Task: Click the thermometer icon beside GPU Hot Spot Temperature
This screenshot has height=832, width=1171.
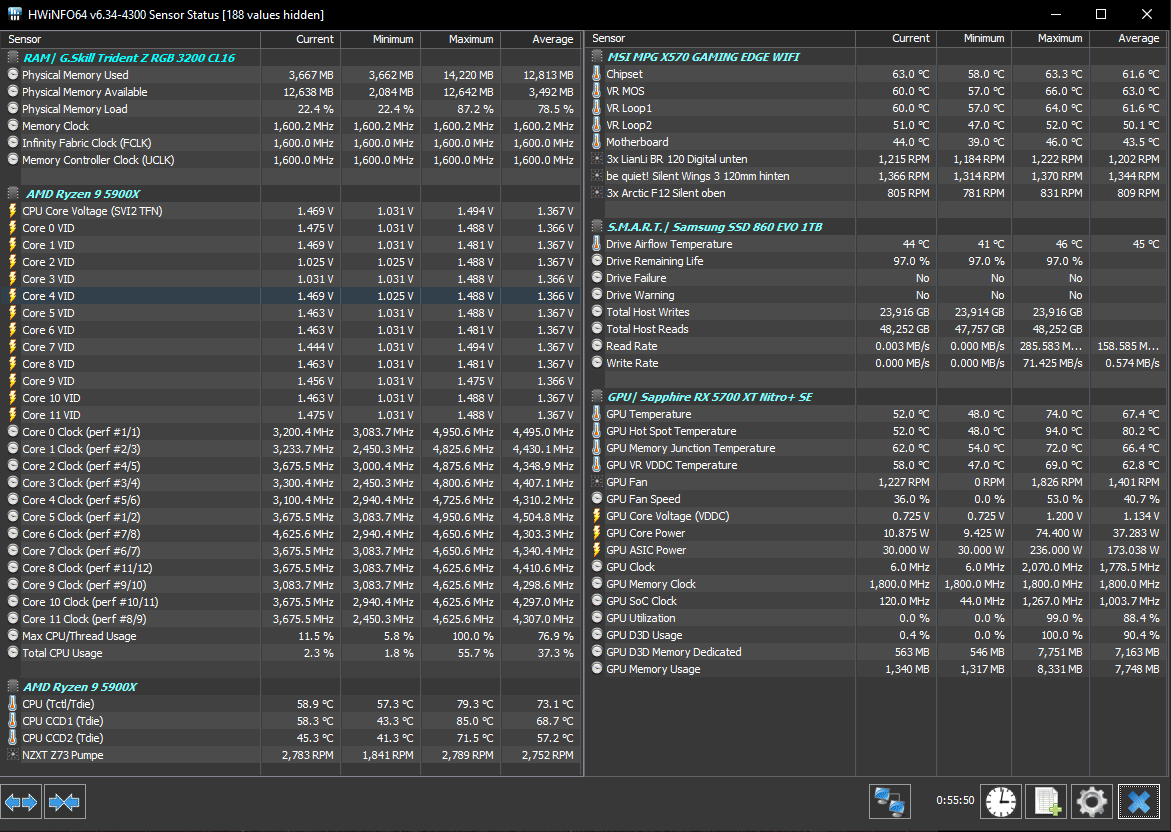Action: pyautogui.click(x=597, y=431)
